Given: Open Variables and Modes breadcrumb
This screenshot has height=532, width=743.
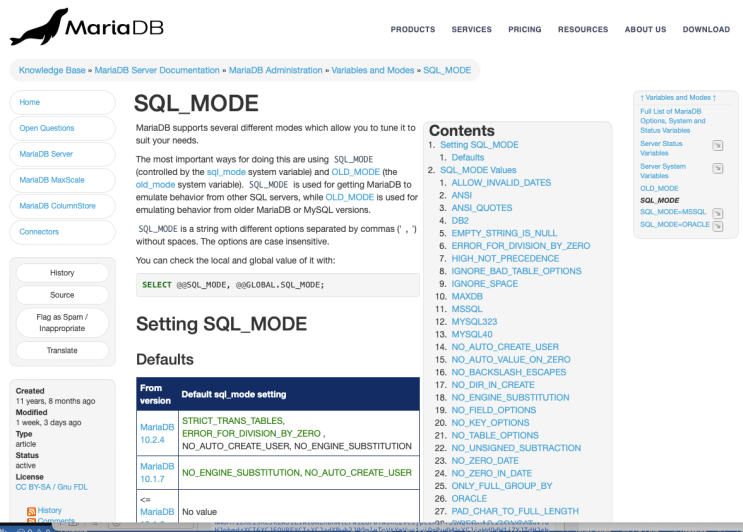Looking at the screenshot, I should pos(372,70).
